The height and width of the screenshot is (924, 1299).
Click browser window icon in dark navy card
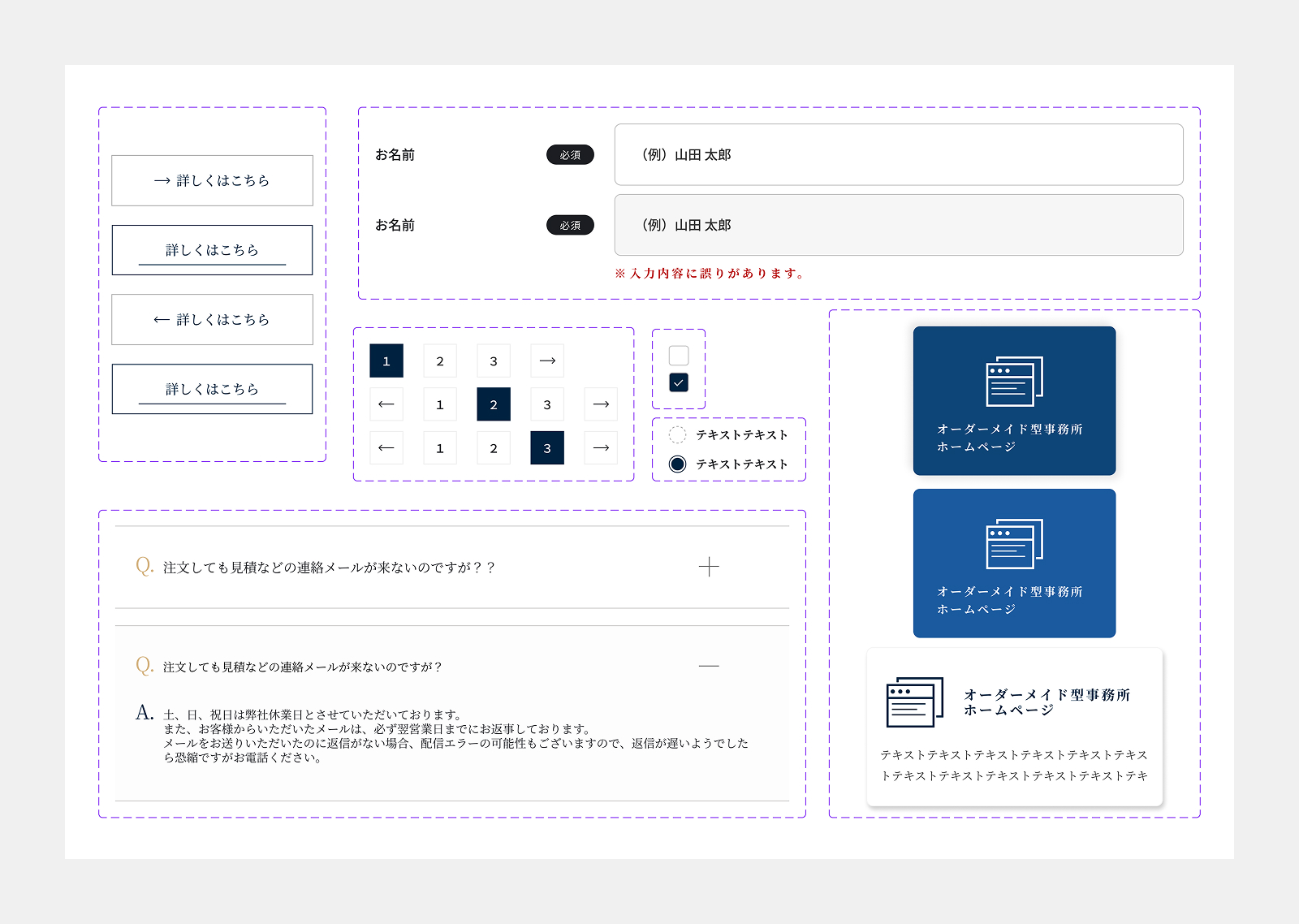pos(1015,381)
